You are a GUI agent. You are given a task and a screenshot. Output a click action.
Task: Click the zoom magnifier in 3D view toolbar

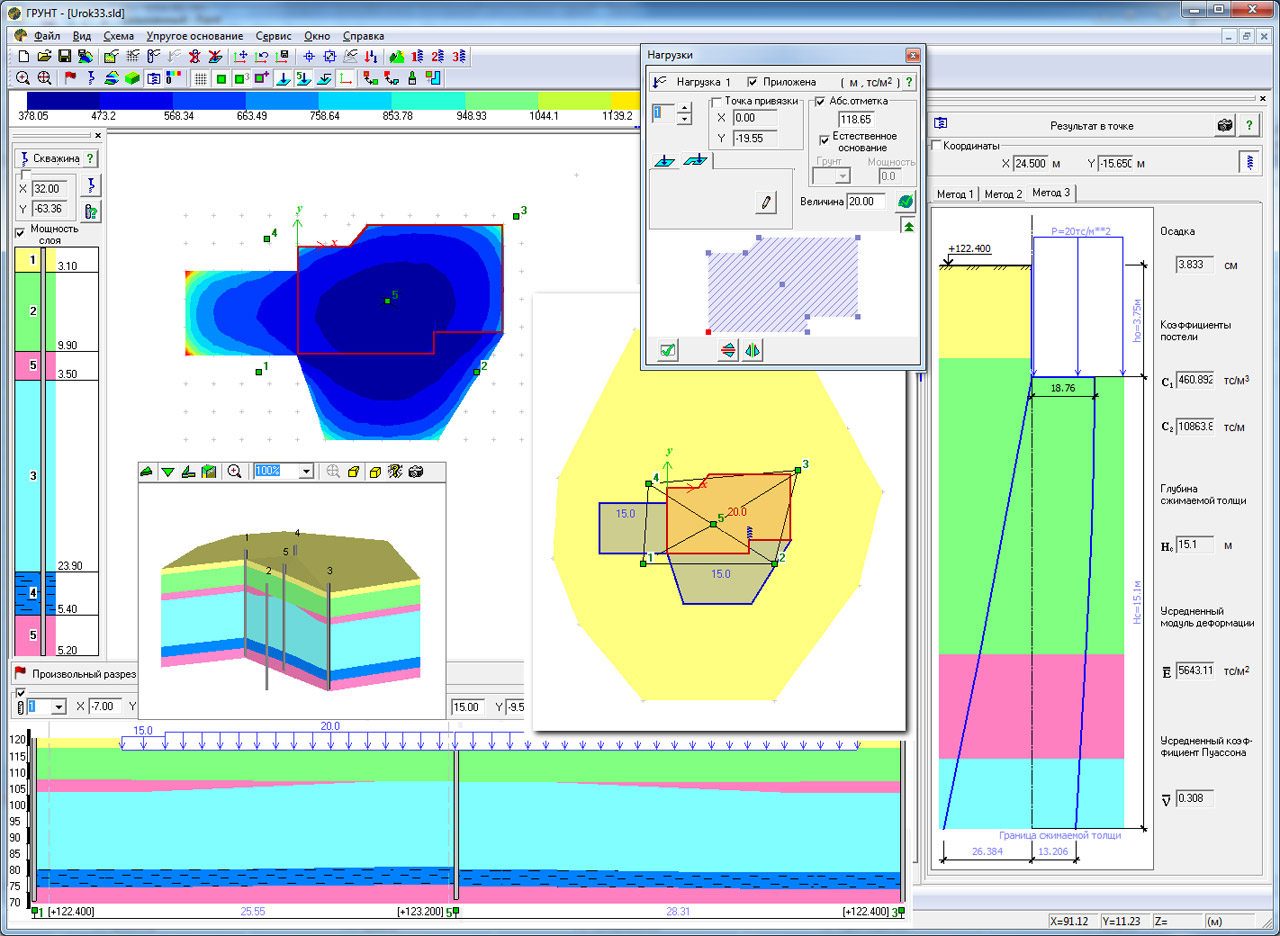[234, 472]
